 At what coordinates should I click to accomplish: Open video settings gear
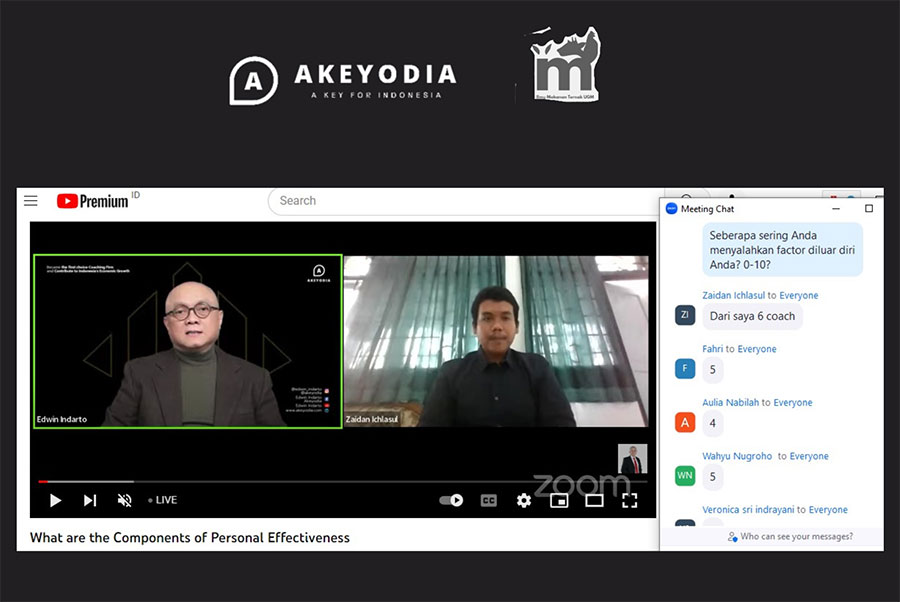coord(524,500)
